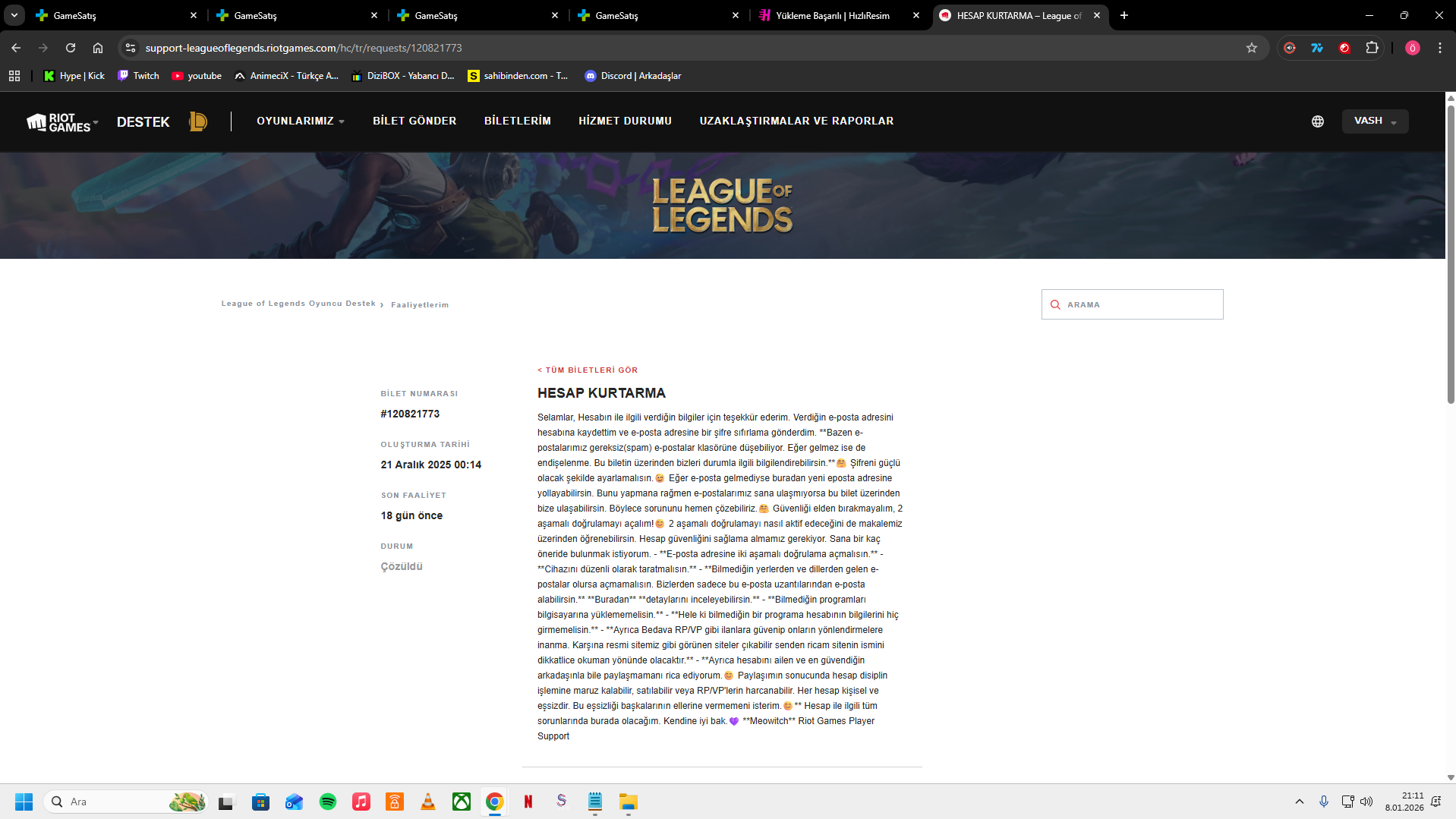Click the Windows taskbar search box
The image size is (1456, 819).
pos(126,802)
